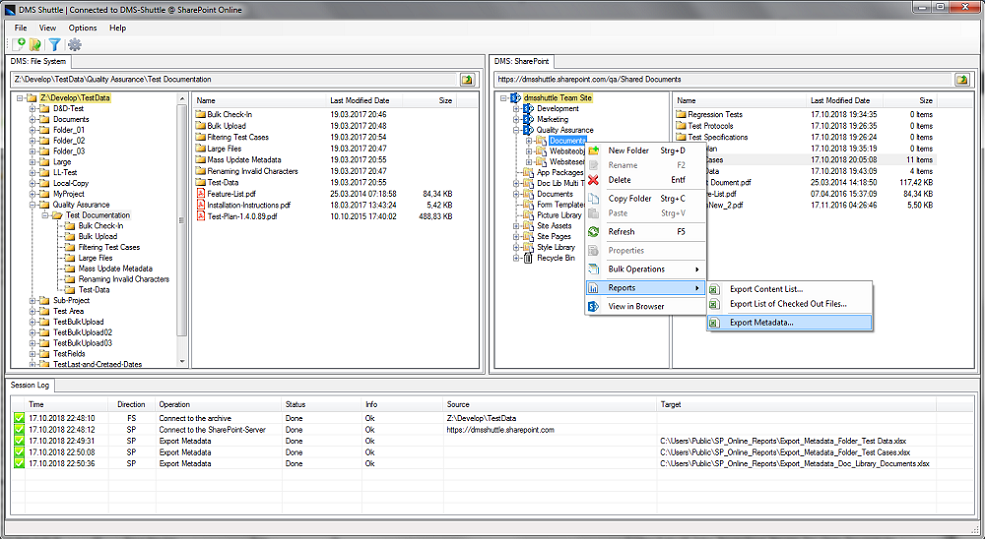Collapse the Test Documentation tree node
The image size is (985, 539).
tap(45, 215)
